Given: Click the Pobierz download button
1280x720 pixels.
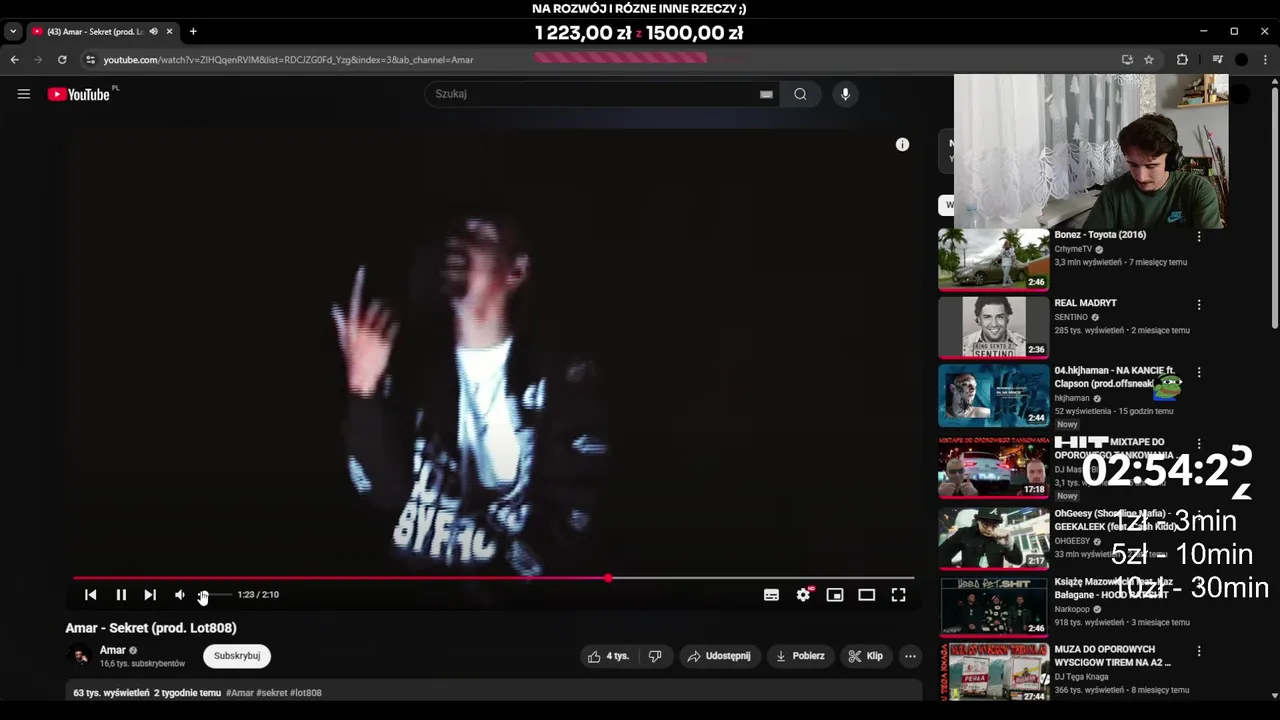Looking at the screenshot, I should [800, 656].
